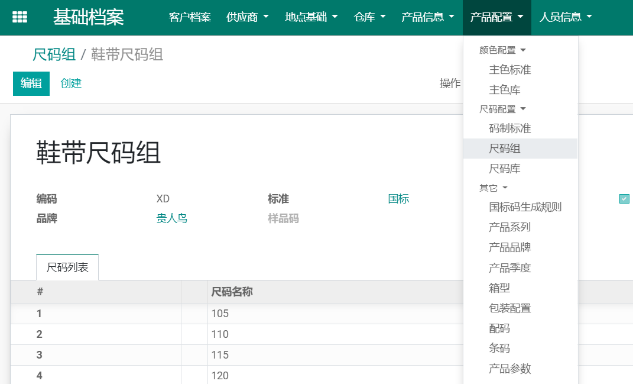
Task: Collapse the 尺码配置 section header
Action: 502,109
